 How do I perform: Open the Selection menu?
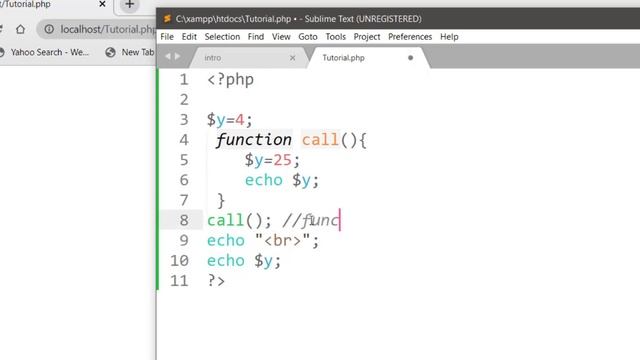[x=222, y=37]
